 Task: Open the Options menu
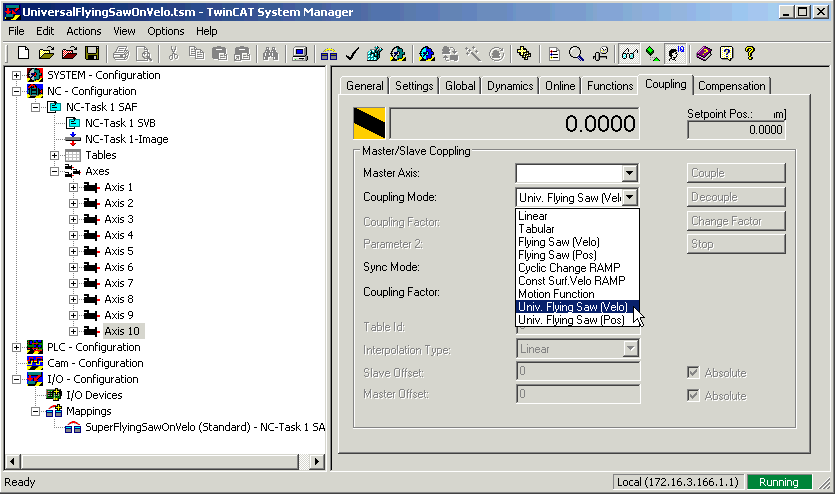pyautogui.click(x=166, y=31)
